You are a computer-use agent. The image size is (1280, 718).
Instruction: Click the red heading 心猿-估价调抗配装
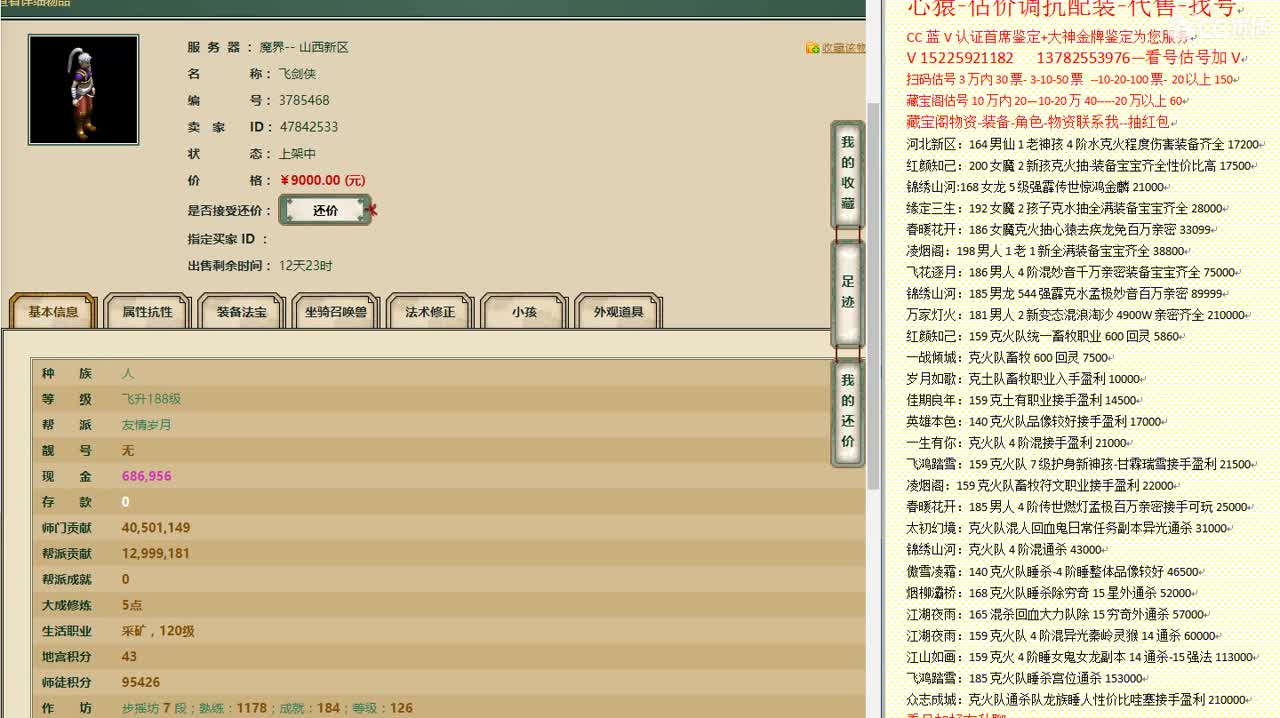click(1071, 9)
